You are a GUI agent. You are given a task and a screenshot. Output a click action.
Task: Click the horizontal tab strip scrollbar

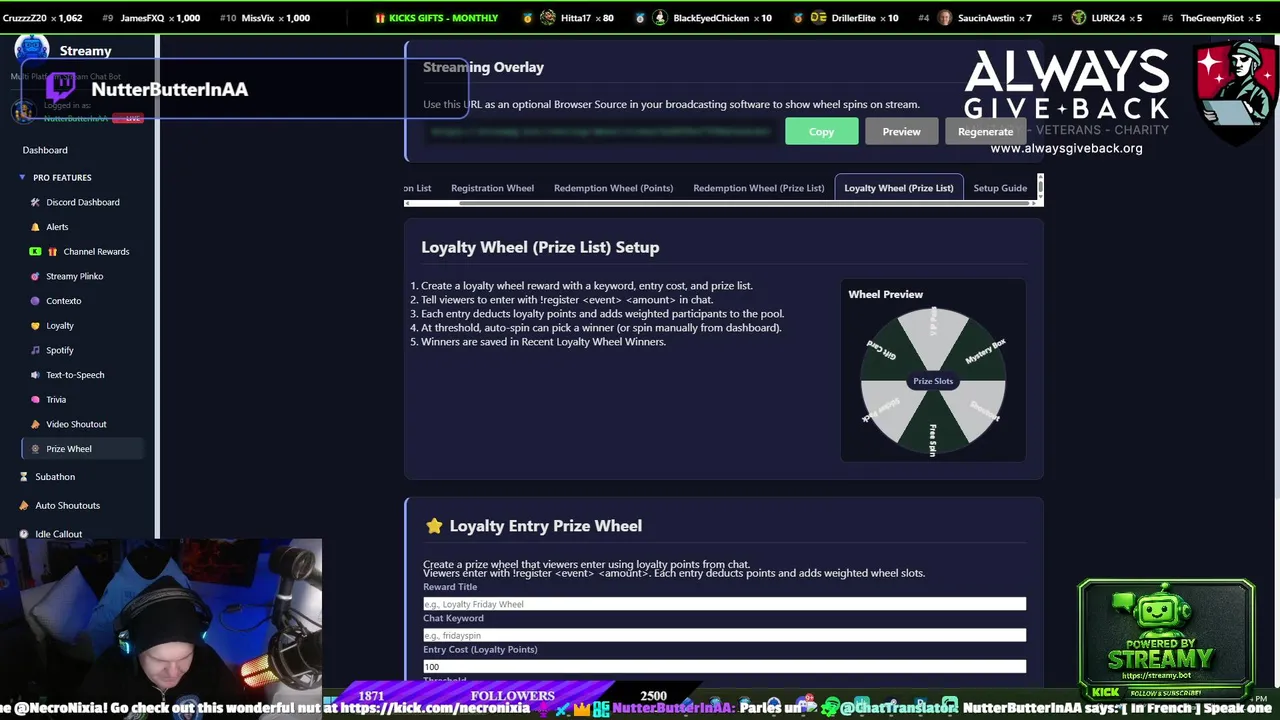(x=745, y=203)
